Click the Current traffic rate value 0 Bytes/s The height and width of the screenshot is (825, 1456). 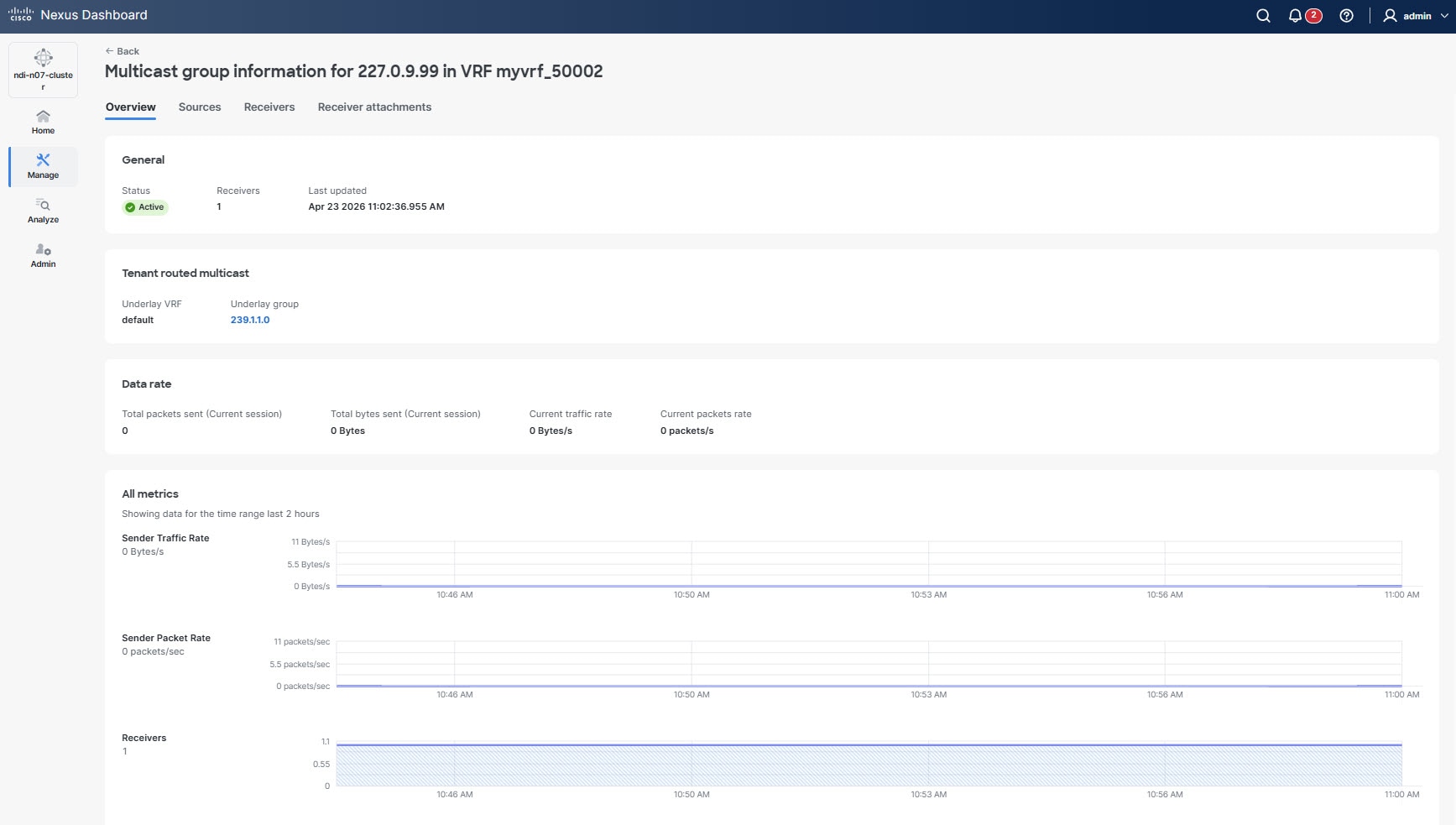(x=551, y=431)
